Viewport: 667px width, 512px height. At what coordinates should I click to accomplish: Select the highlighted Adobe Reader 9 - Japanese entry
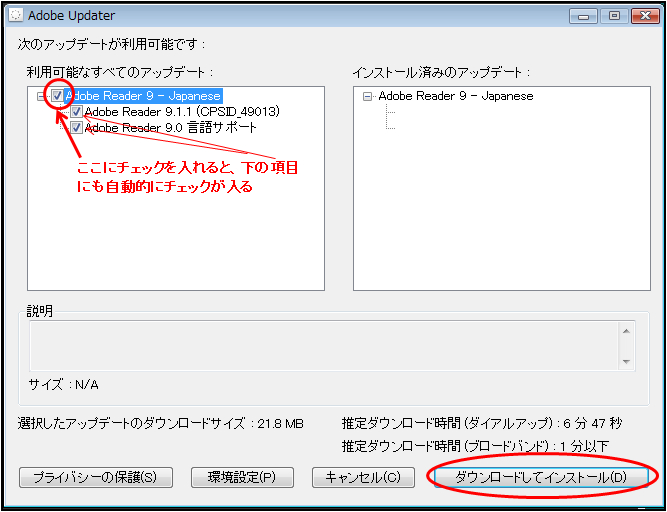[x=143, y=96]
